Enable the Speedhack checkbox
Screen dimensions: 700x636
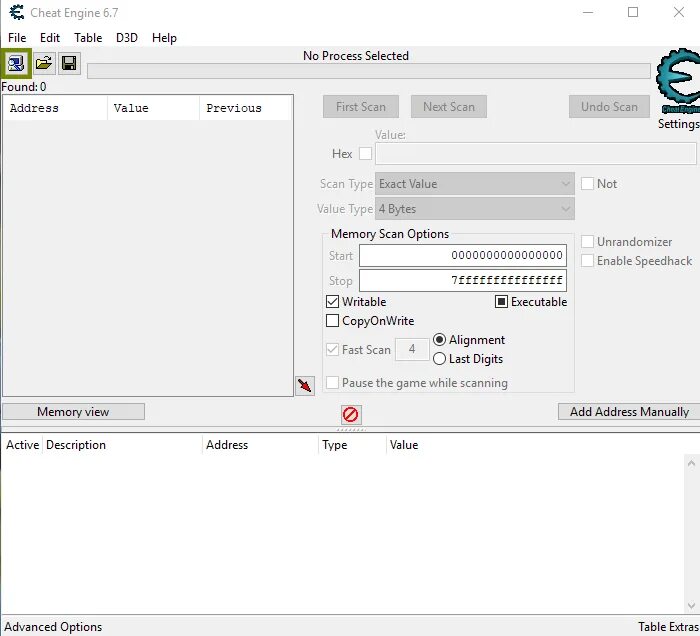point(587,261)
